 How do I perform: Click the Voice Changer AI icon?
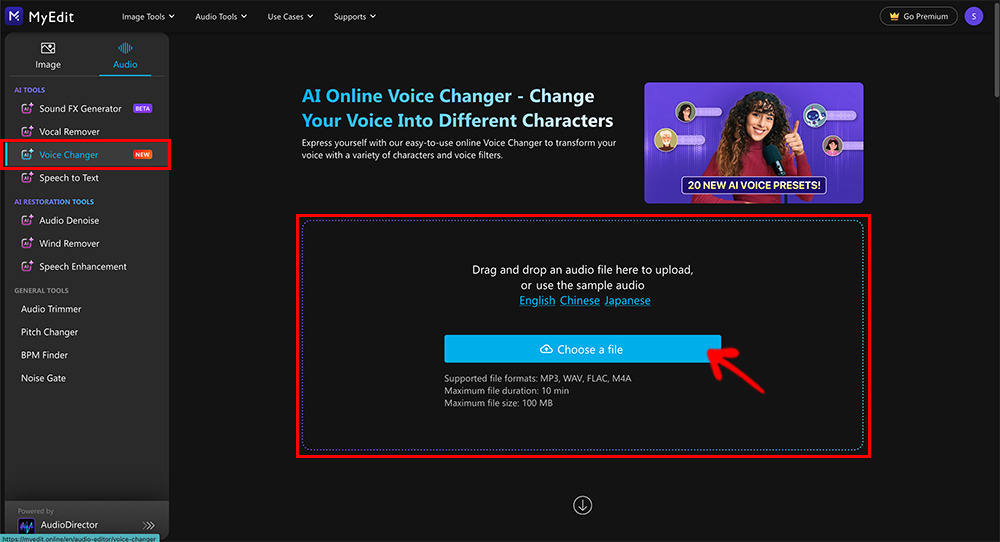(x=27, y=154)
